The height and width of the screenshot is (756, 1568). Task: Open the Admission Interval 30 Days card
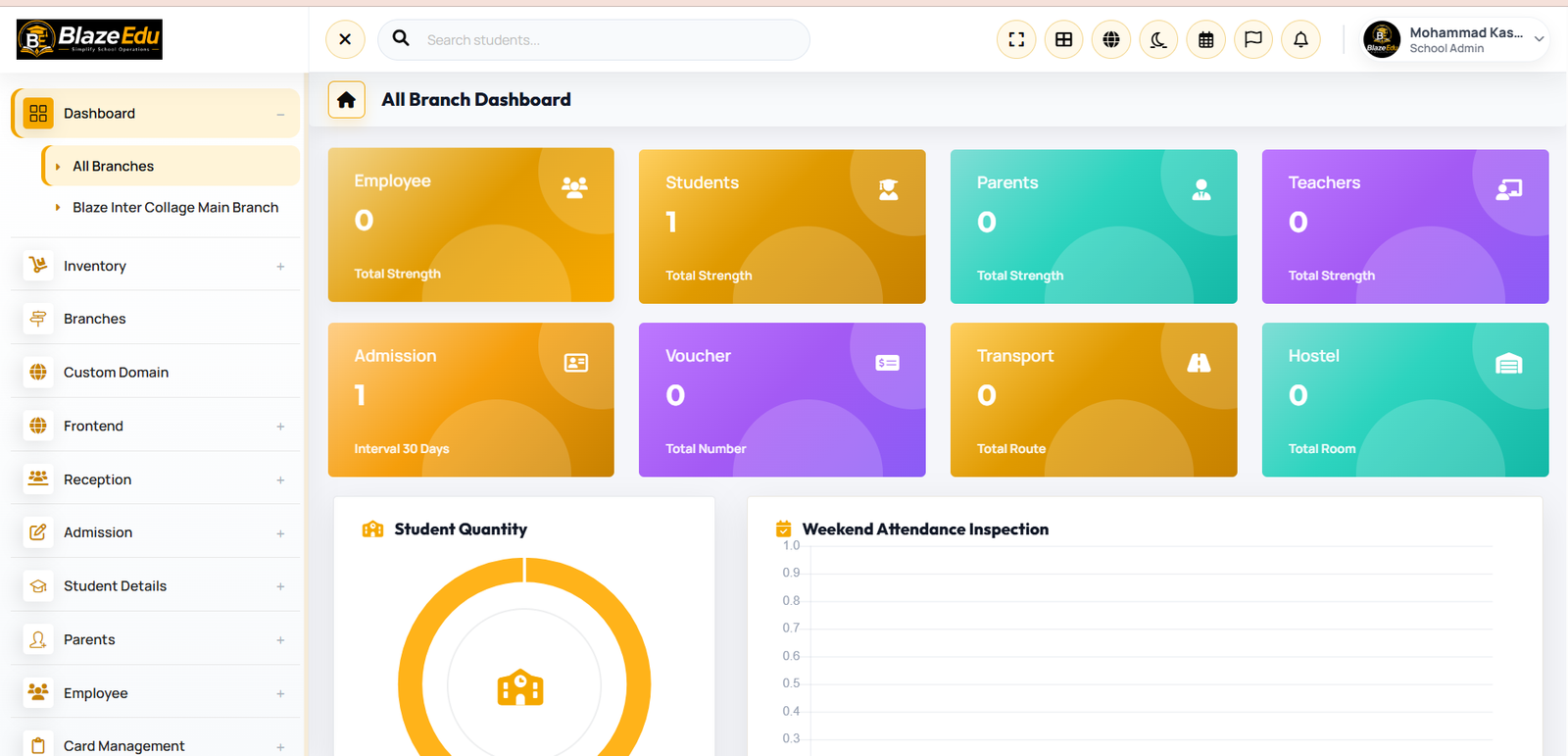click(471, 400)
